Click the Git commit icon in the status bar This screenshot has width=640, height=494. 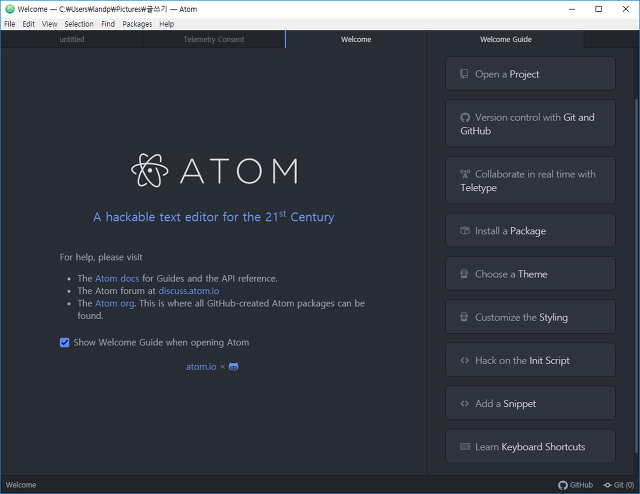(608, 485)
